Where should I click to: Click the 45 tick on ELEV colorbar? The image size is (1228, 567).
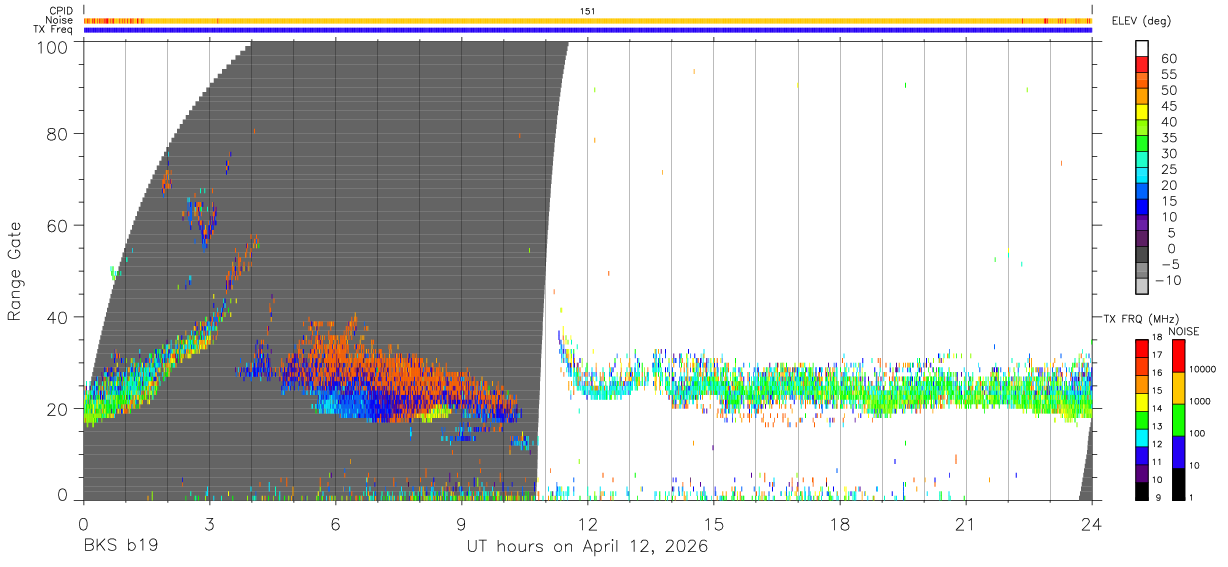(1169, 106)
